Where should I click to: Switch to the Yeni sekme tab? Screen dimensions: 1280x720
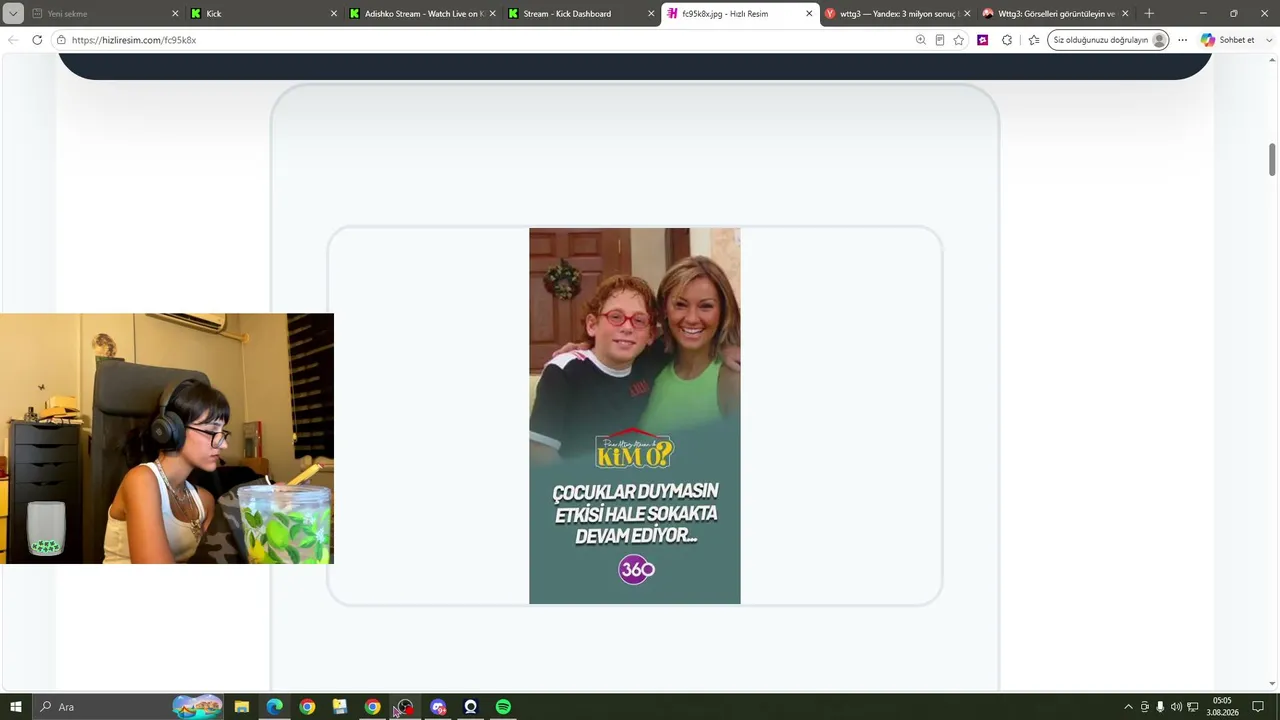coord(106,14)
